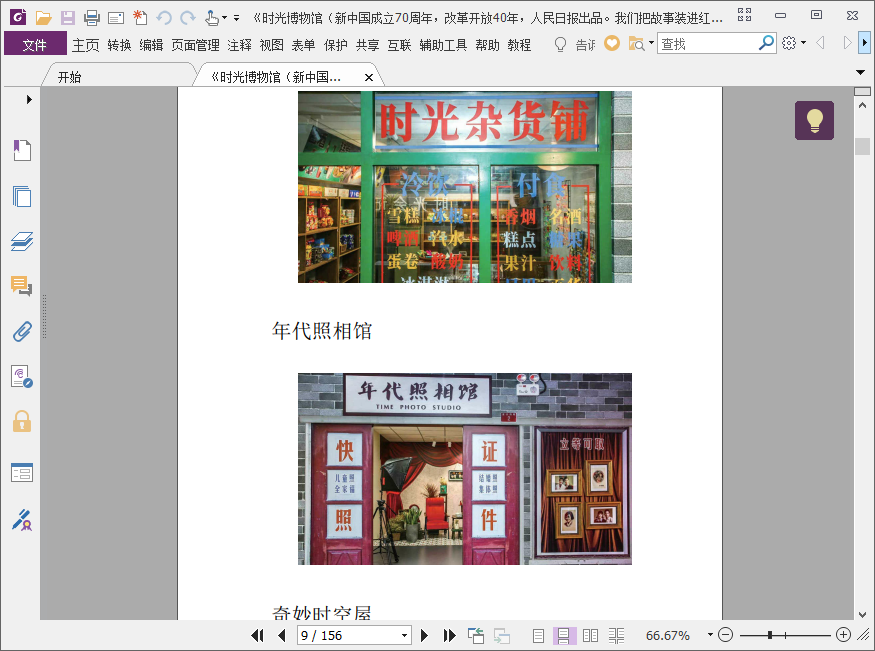
Task: Run search with the magnifier icon
Action: tap(767, 43)
